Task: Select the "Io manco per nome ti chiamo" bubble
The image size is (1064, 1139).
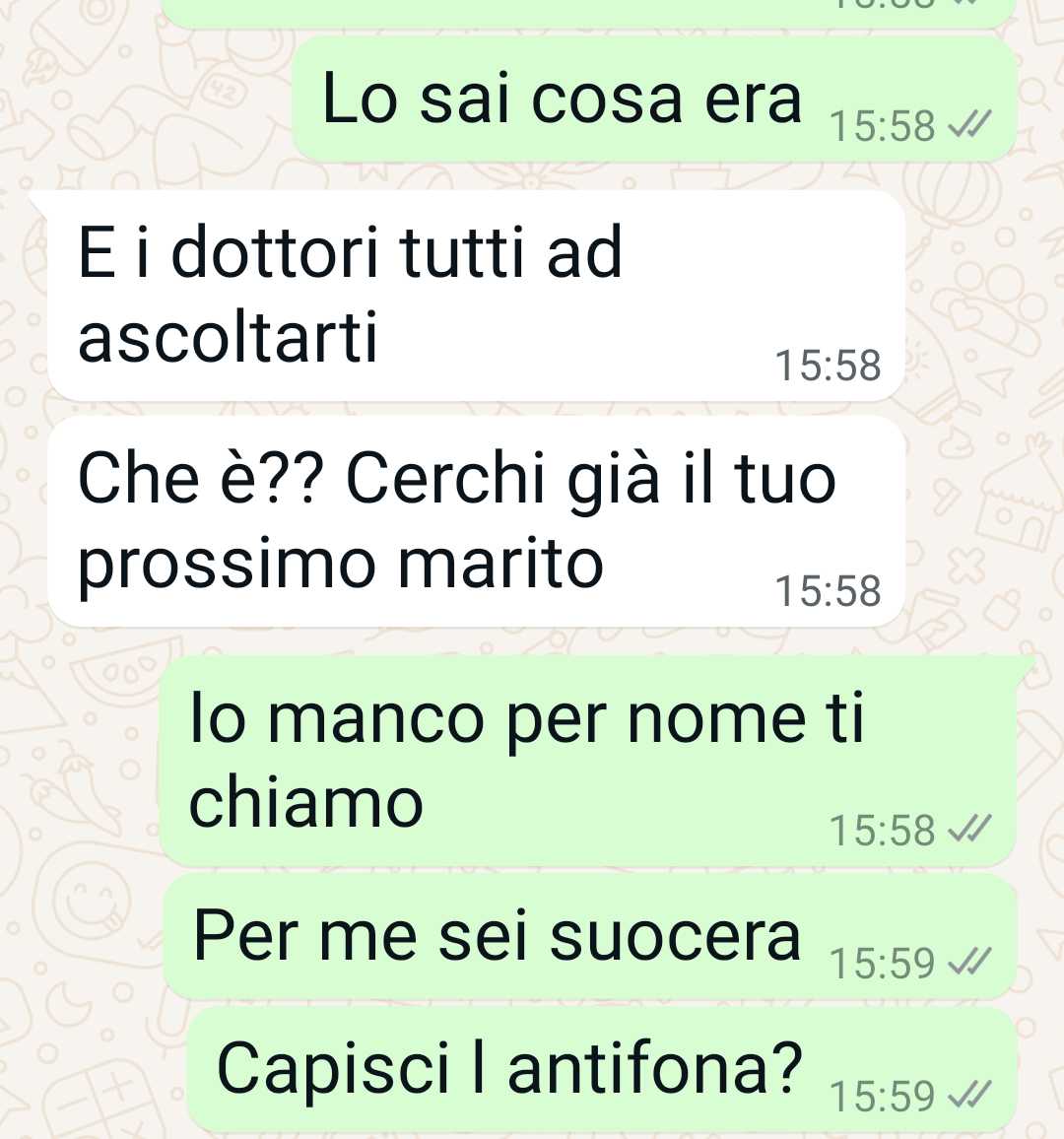Action: point(587,760)
